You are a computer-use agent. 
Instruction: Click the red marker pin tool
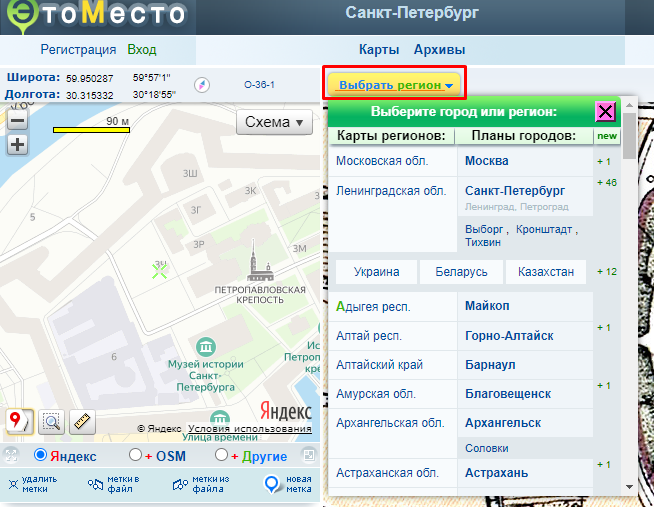[19, 422]
